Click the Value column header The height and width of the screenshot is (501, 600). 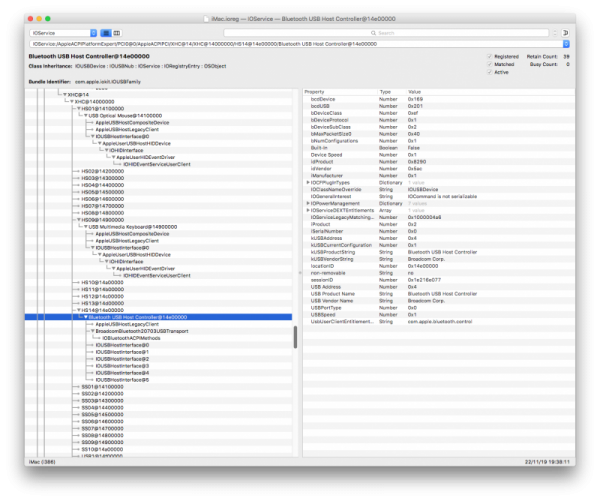pyautogui.click(x=490, y=92)
